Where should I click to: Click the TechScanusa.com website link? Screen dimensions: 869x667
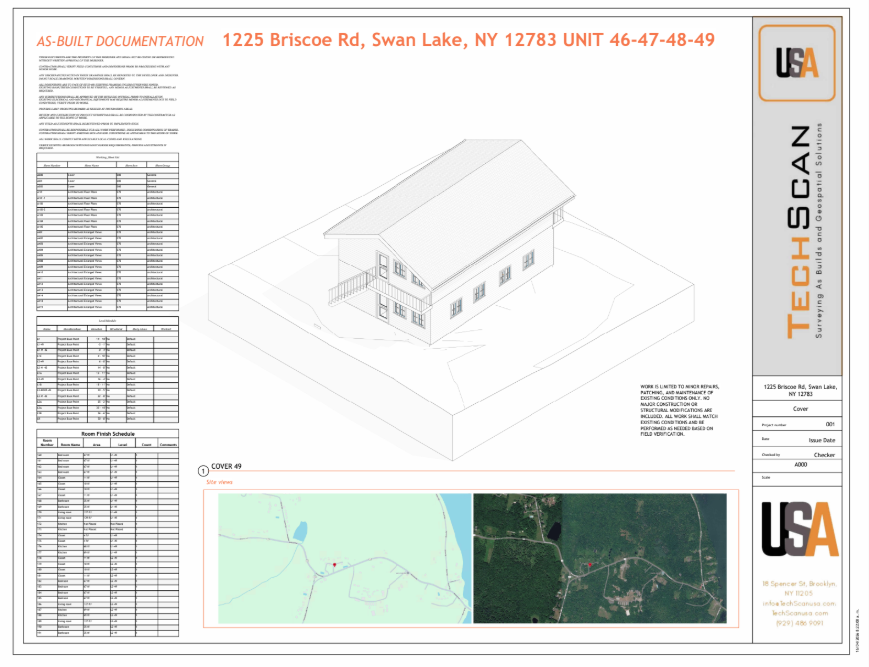798,612
